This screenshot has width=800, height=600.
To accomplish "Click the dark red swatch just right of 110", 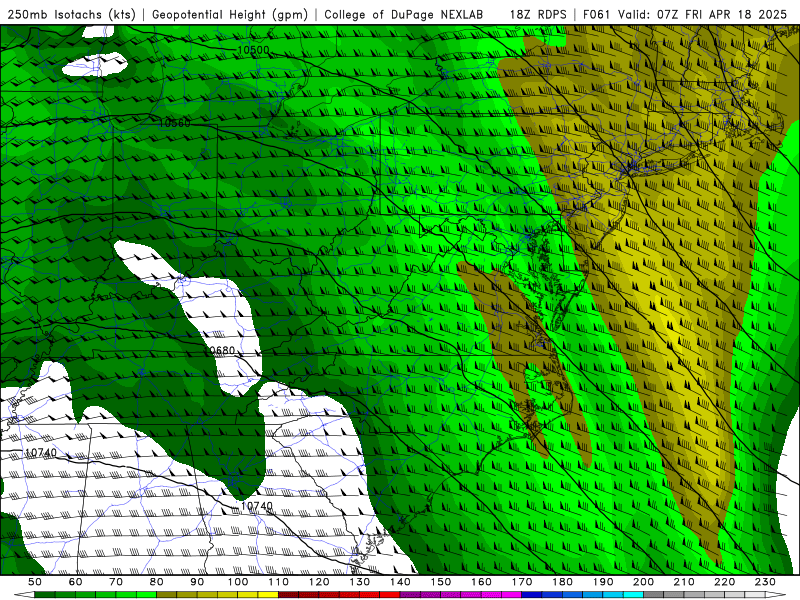I will click(289, 595).
